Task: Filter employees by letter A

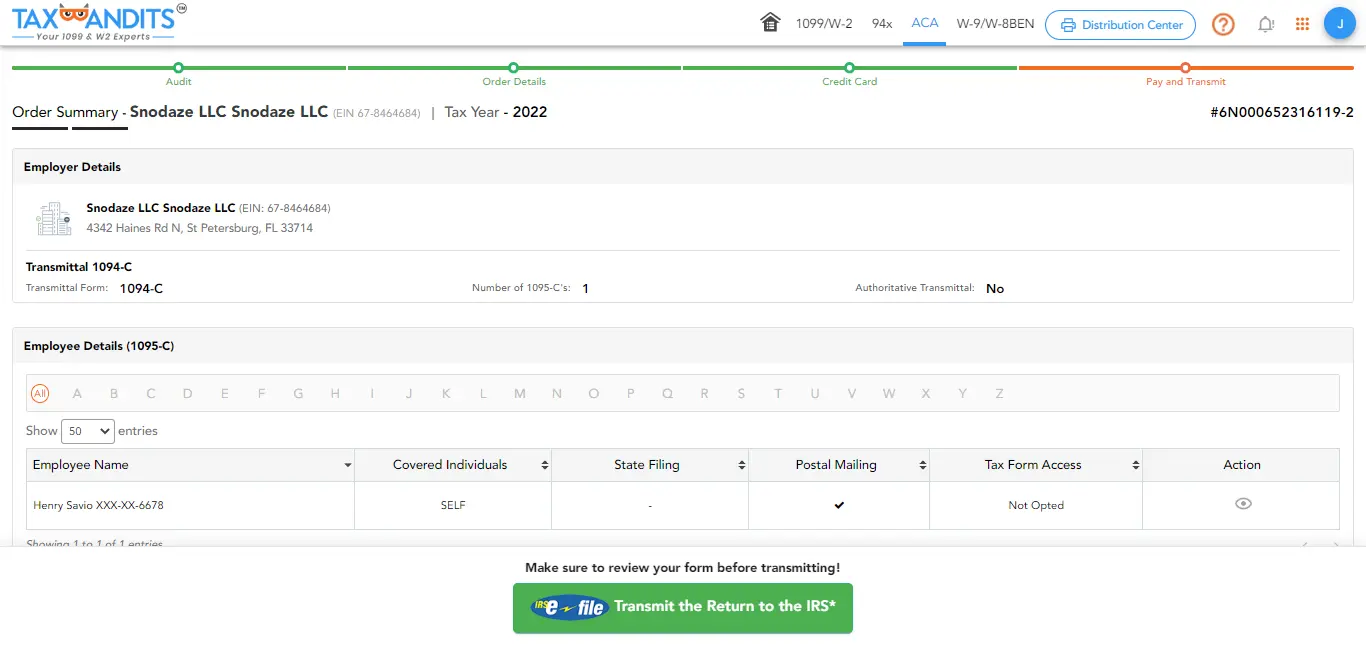Action: tap(77, 394)
